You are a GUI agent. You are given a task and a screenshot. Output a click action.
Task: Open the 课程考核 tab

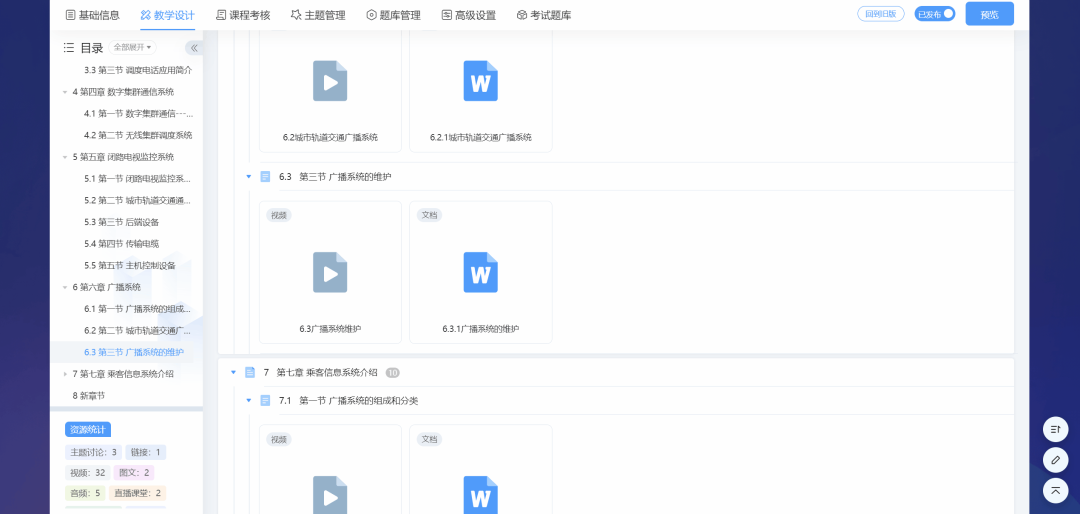click(x=242, y=15)
